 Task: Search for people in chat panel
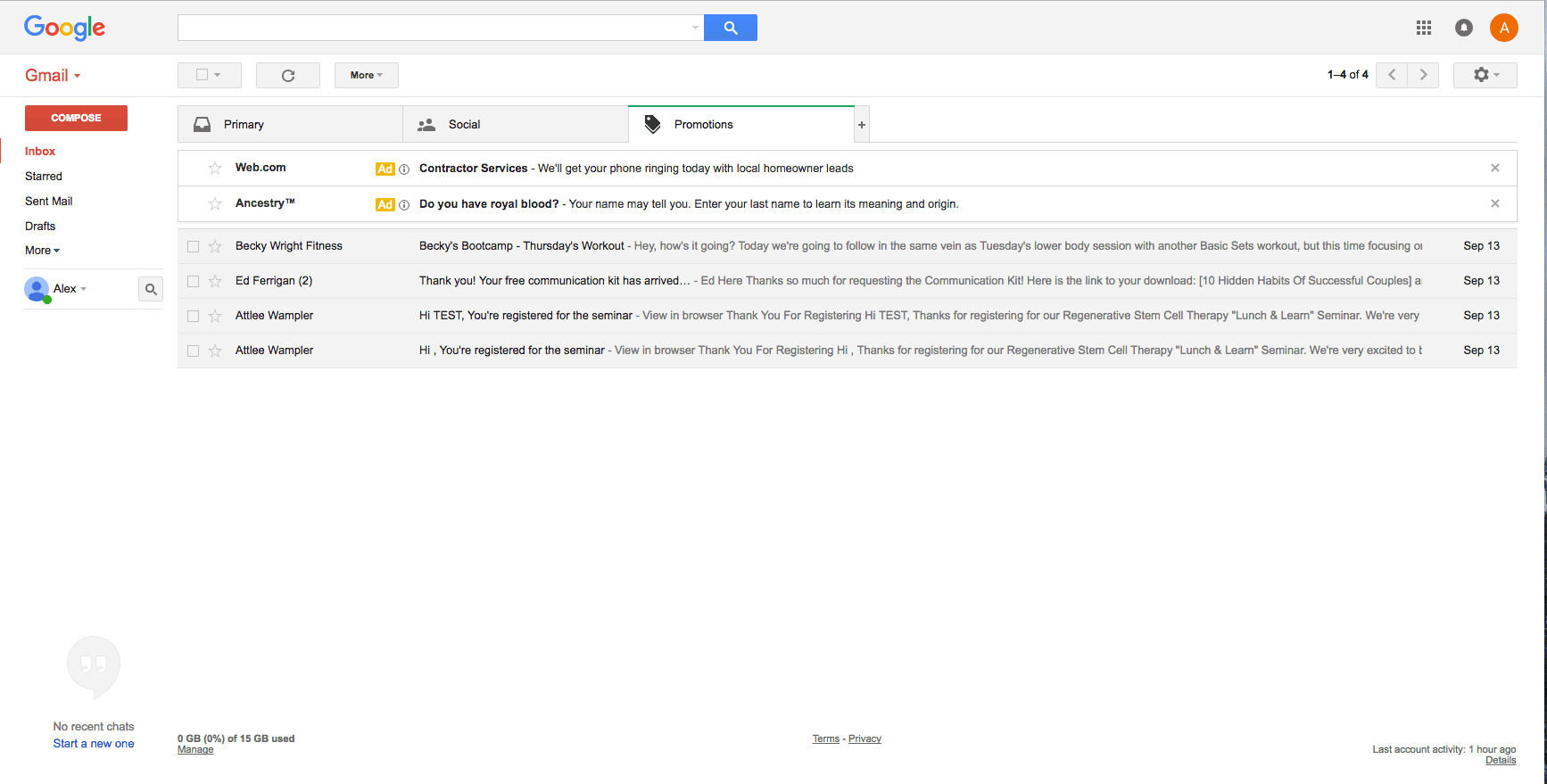click(151, 289)
